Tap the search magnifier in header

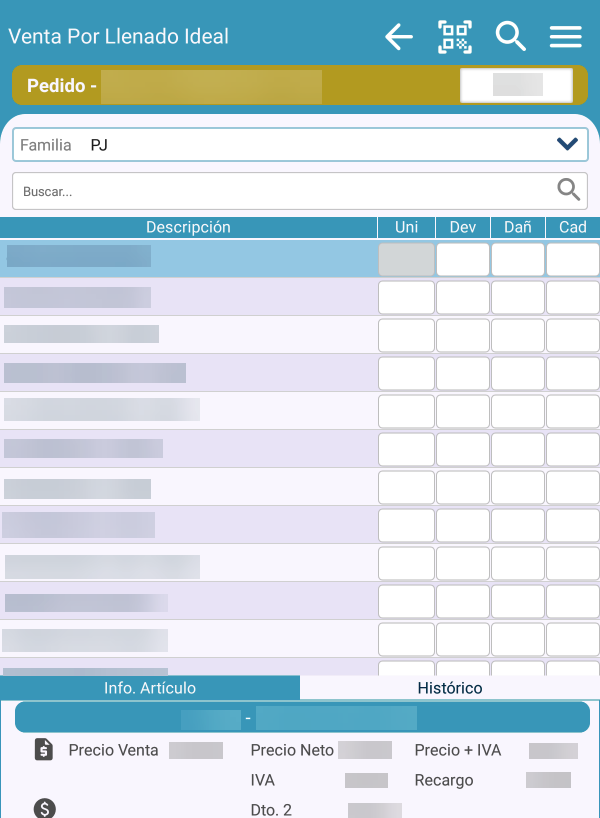coord(511,37)
